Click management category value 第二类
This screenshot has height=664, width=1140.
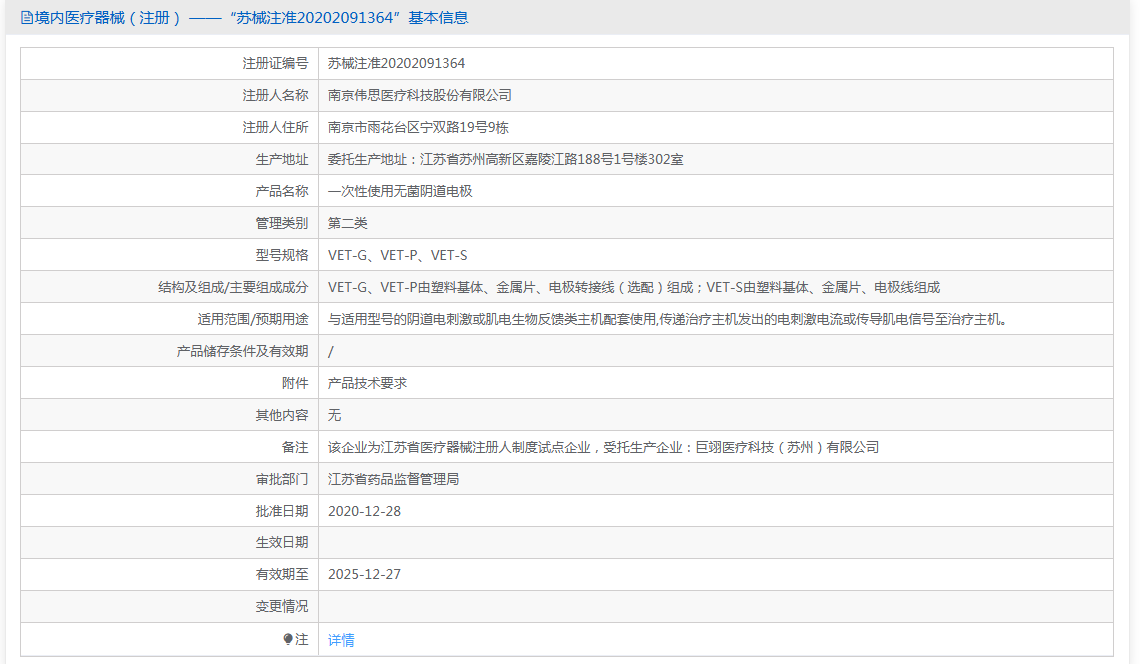348,223
